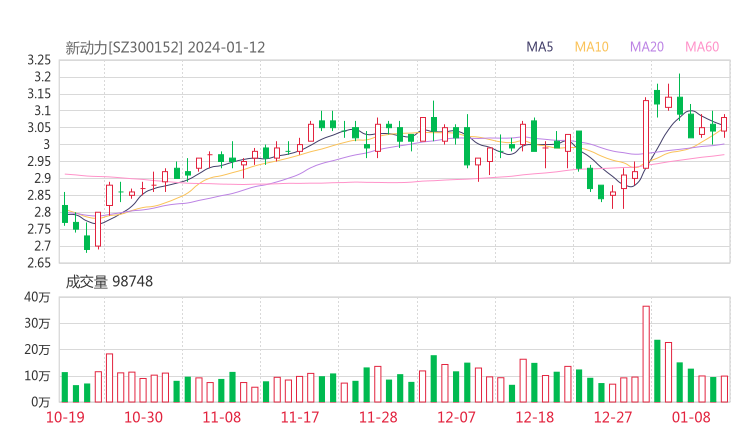Click the 30万 volume axis label

(37, 323)
